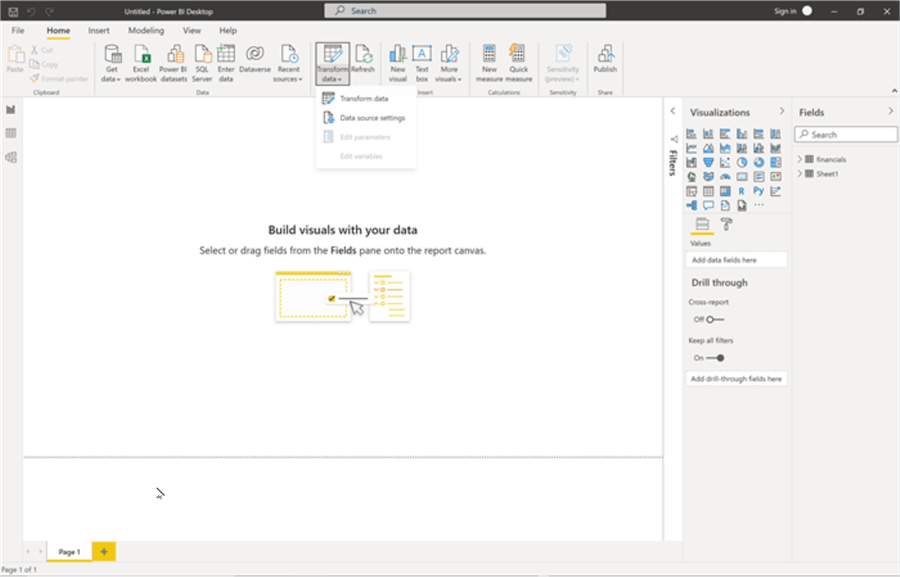Add a new page with plus button
This screenshot has width=900, height=577.
[x=104, y=551]
